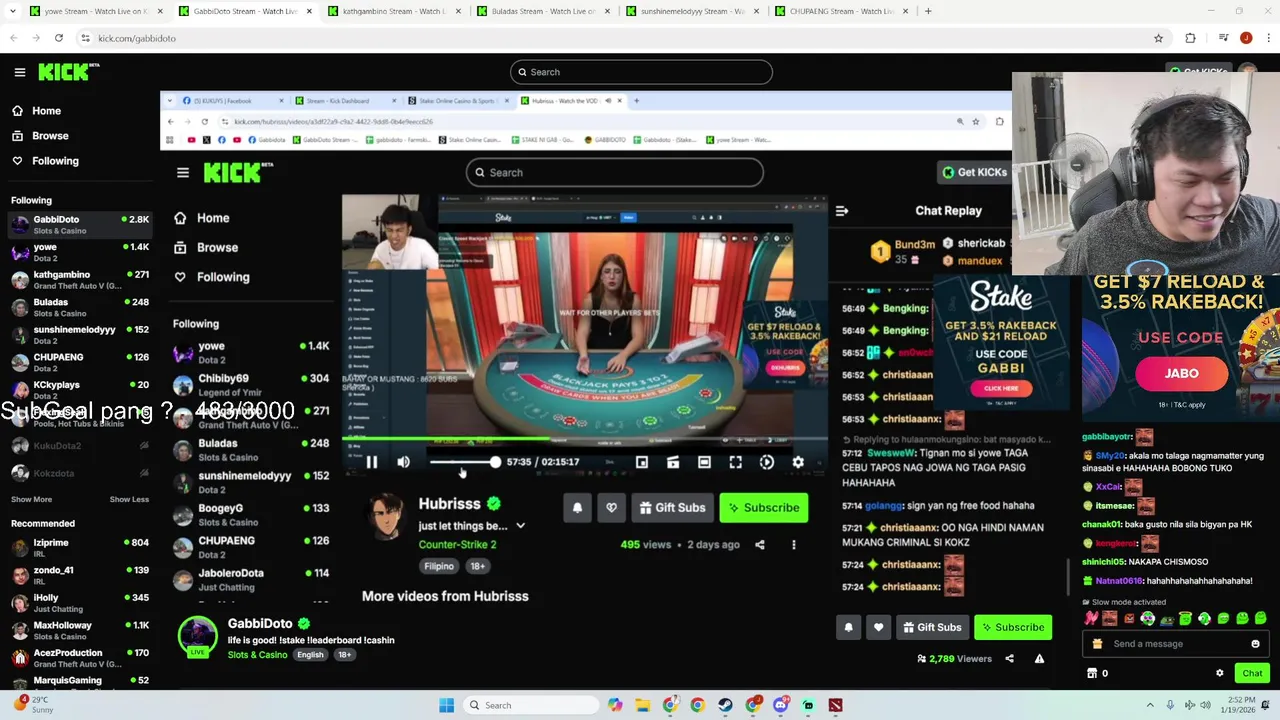Pause the streamed Hubrisss VOD player
Screen dimensions: 1280x720
(372, 462)
